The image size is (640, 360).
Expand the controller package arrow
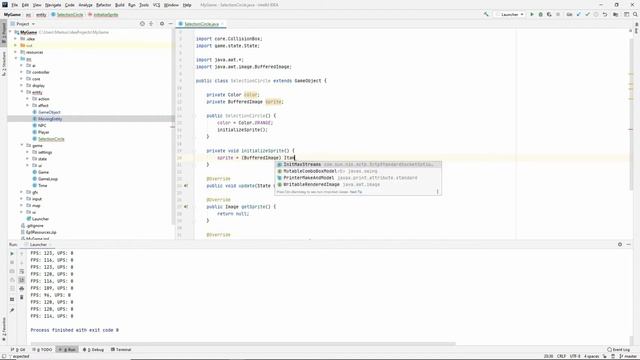[22, 72]
